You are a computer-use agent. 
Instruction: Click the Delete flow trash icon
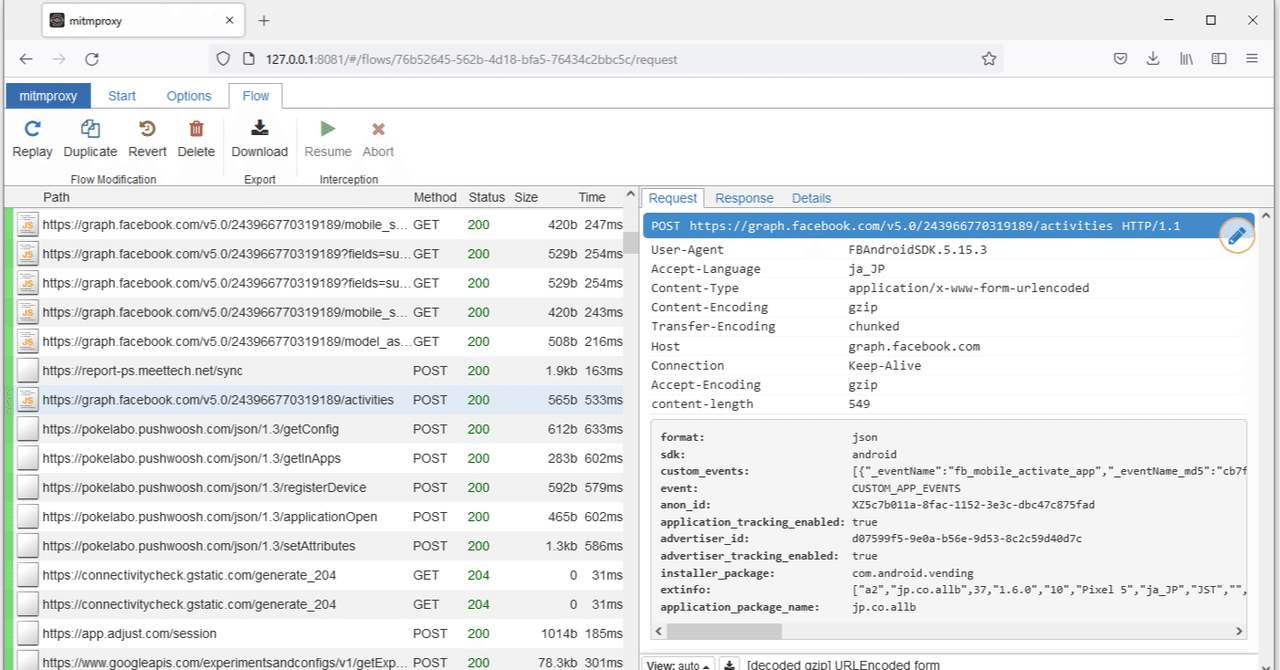point(196,128)
